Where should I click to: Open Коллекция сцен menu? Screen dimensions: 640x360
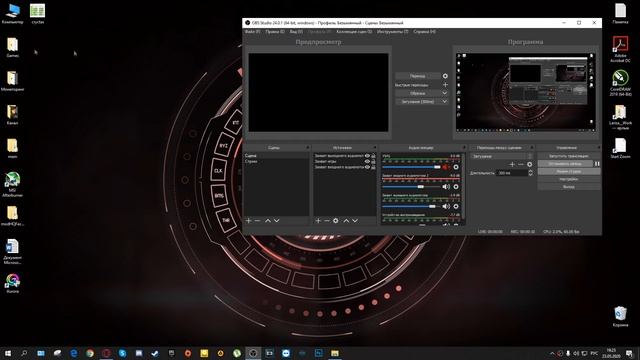[354, 31]
